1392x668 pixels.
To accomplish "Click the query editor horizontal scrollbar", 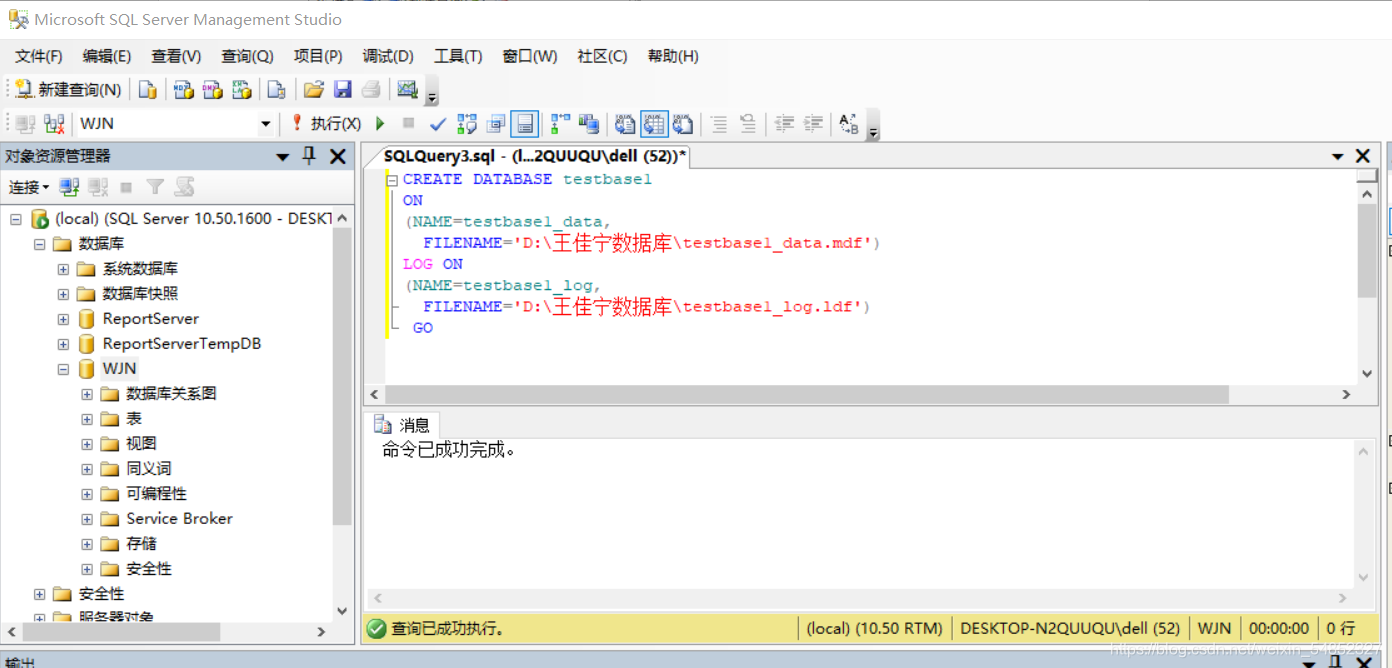I will click(807, 395).
